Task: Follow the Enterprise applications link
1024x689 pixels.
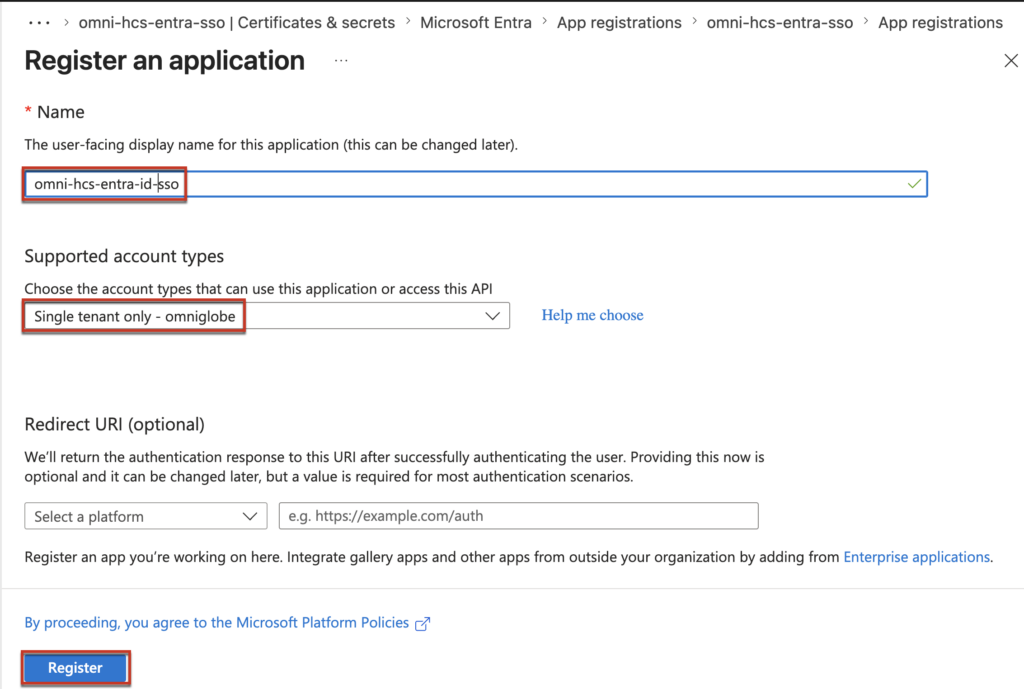Action: (x=916, y=557)
